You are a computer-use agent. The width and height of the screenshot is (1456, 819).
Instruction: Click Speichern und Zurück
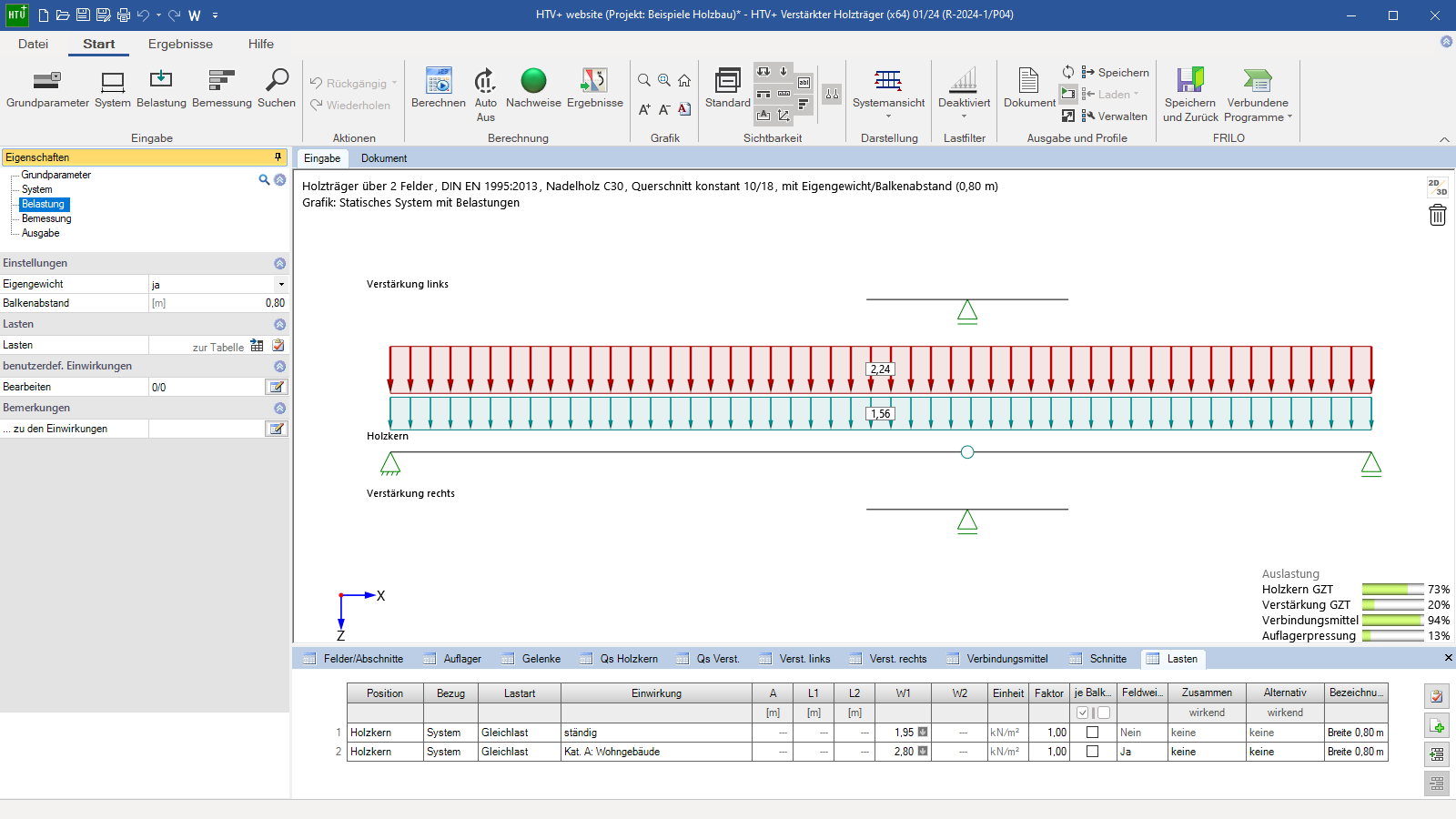tap(1190, 95)
